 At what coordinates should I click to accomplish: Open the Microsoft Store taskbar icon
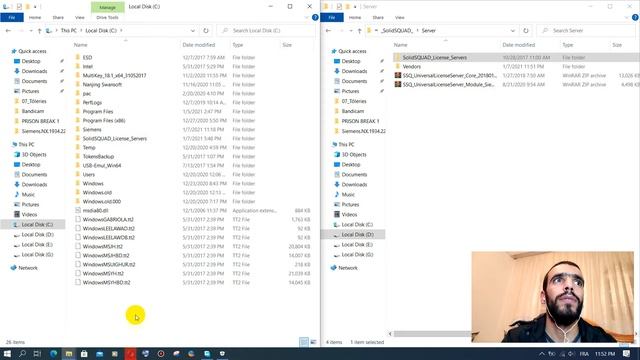84,354
